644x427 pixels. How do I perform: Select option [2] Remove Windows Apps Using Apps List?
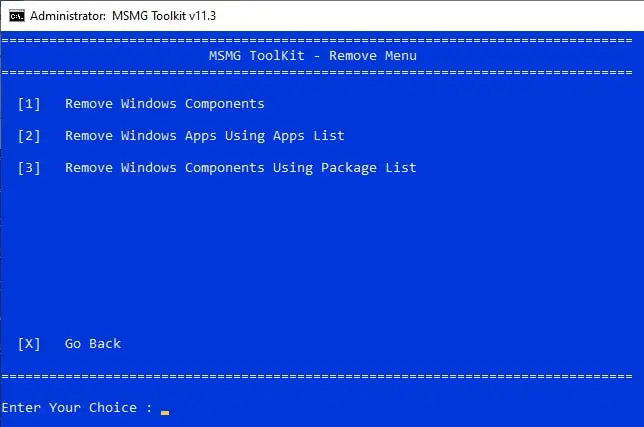click(x=181, y=136)
